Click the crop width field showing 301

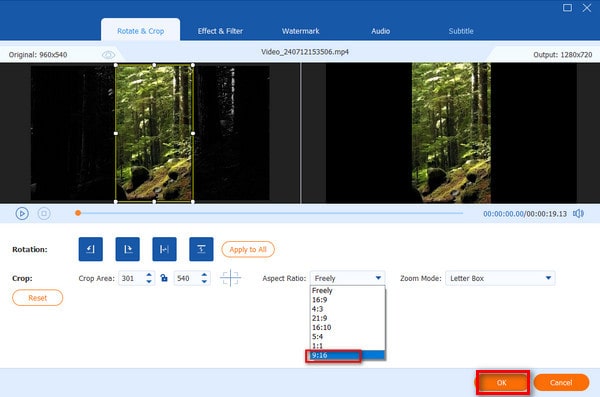coord(131,278)
